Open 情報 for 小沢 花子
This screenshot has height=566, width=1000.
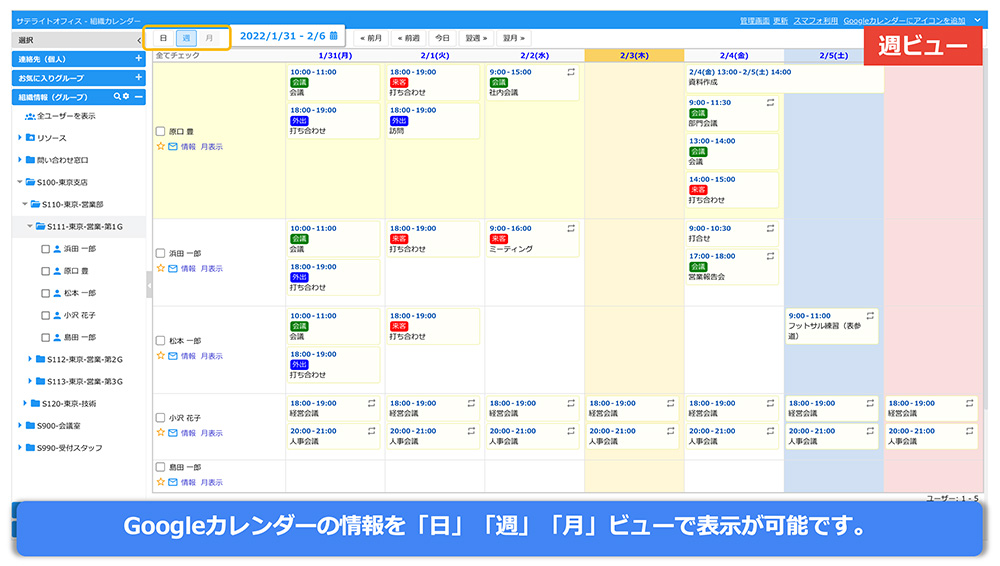(188, 433)
